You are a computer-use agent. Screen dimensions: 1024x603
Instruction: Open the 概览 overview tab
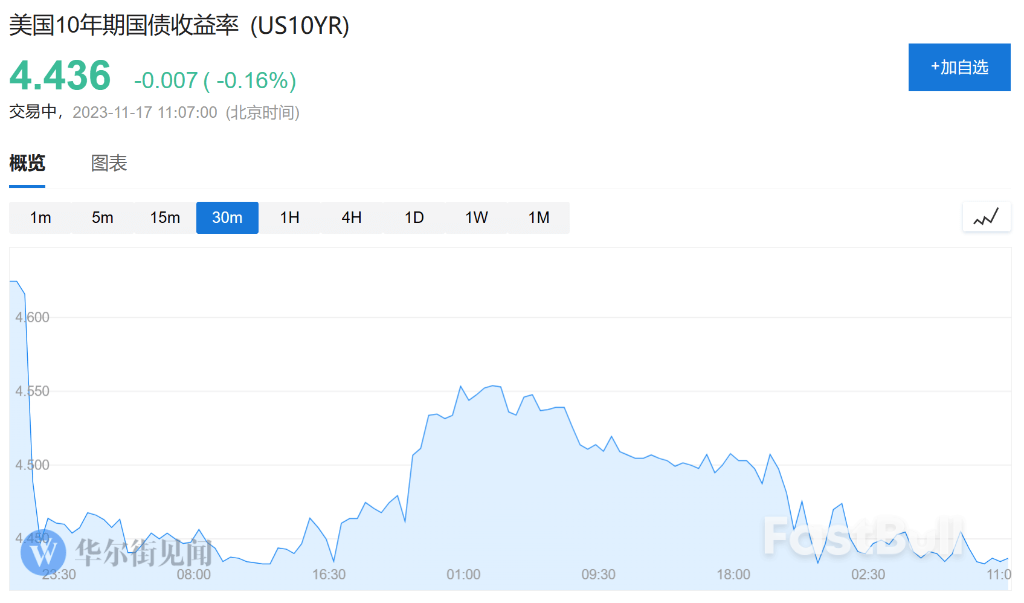pos(27,163)
